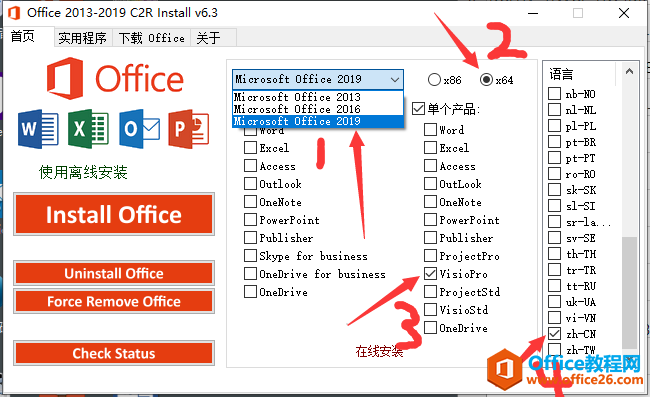Check ProjectStd in single products
The height and width of the screenshot is (397, 650).
tap(430, 292)
